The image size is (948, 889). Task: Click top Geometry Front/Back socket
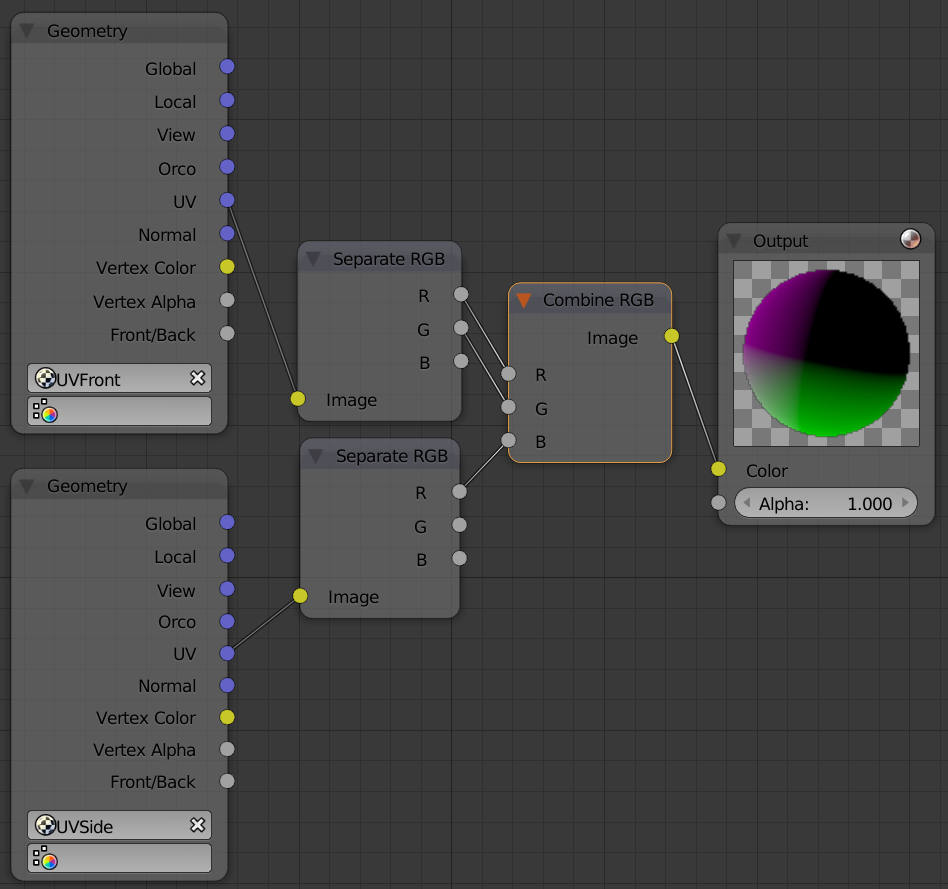tap(227, 333)
